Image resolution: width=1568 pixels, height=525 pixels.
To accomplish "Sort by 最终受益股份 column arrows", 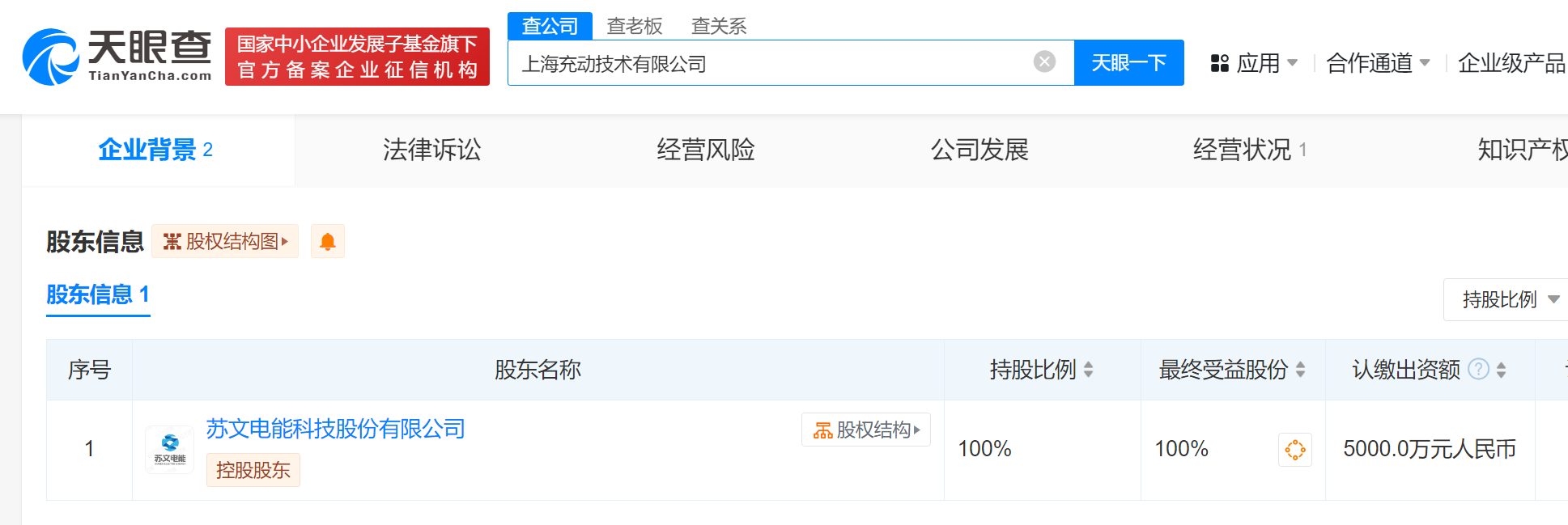I will (x=1300, y=370).
